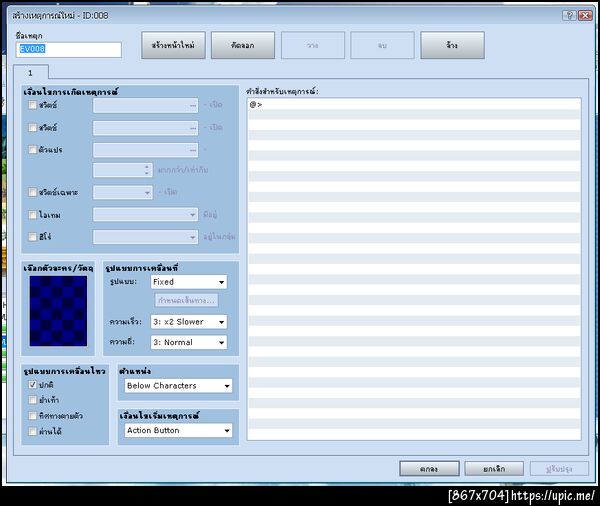Open the frequency dropdown showing 3: Normal

[189, 342]
